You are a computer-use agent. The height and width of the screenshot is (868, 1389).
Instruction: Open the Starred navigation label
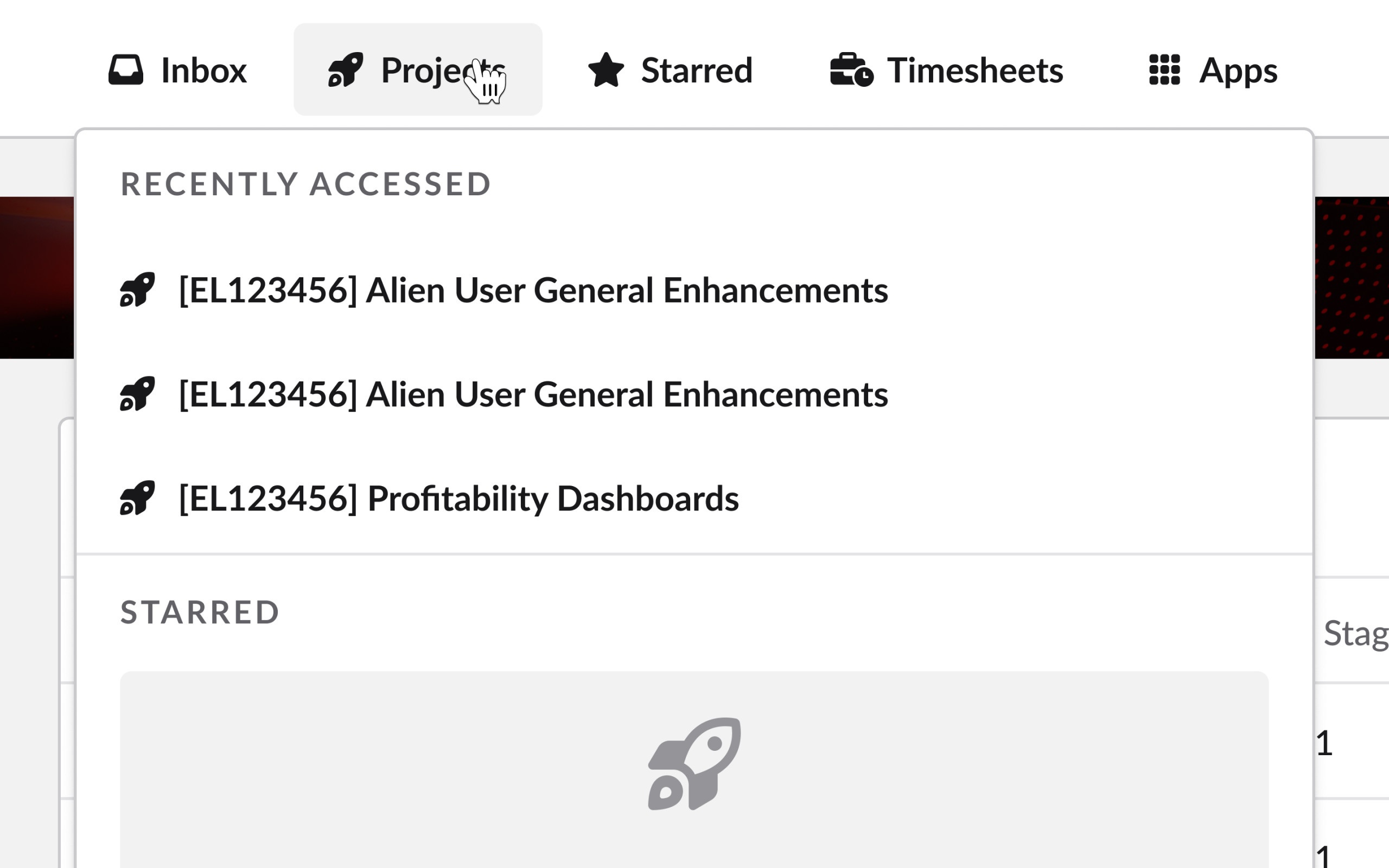[697, 70]
